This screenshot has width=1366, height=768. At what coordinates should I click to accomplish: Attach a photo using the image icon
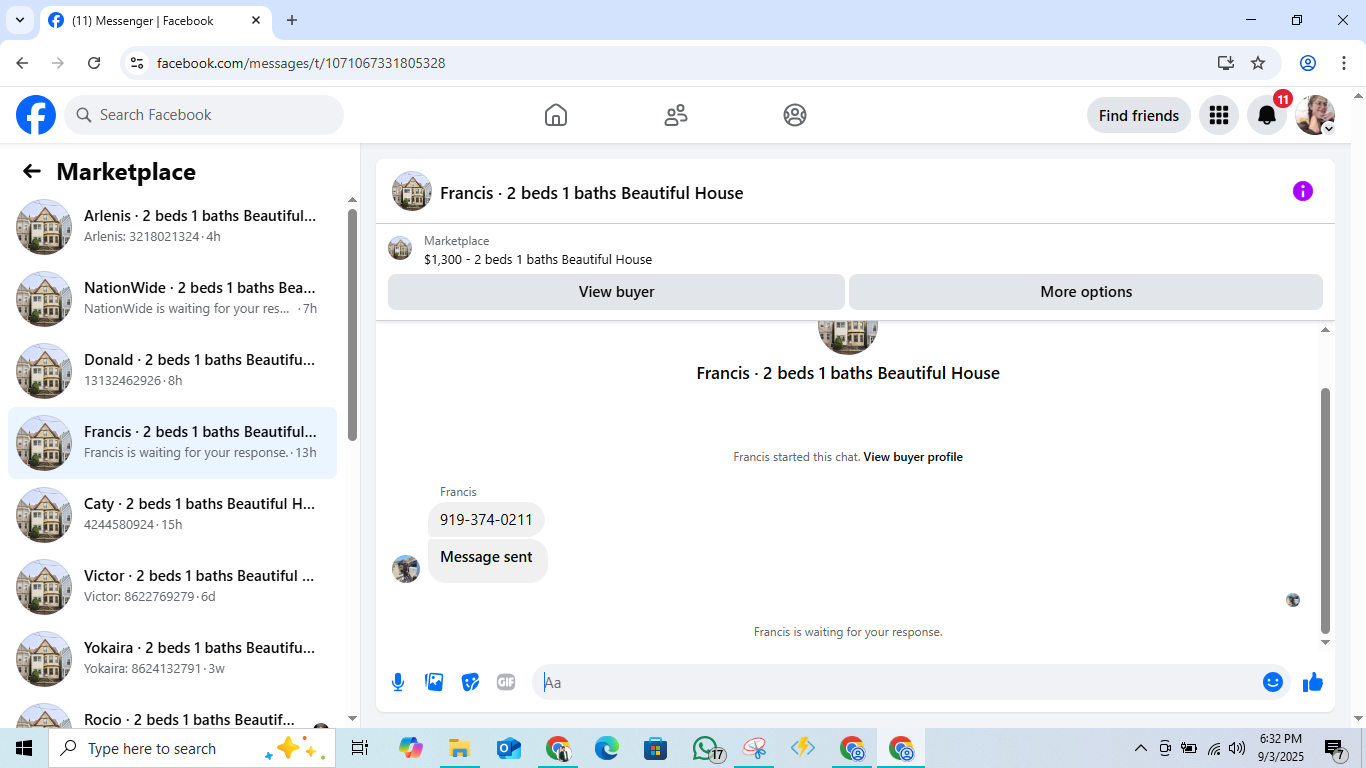[x=434, y=682]
